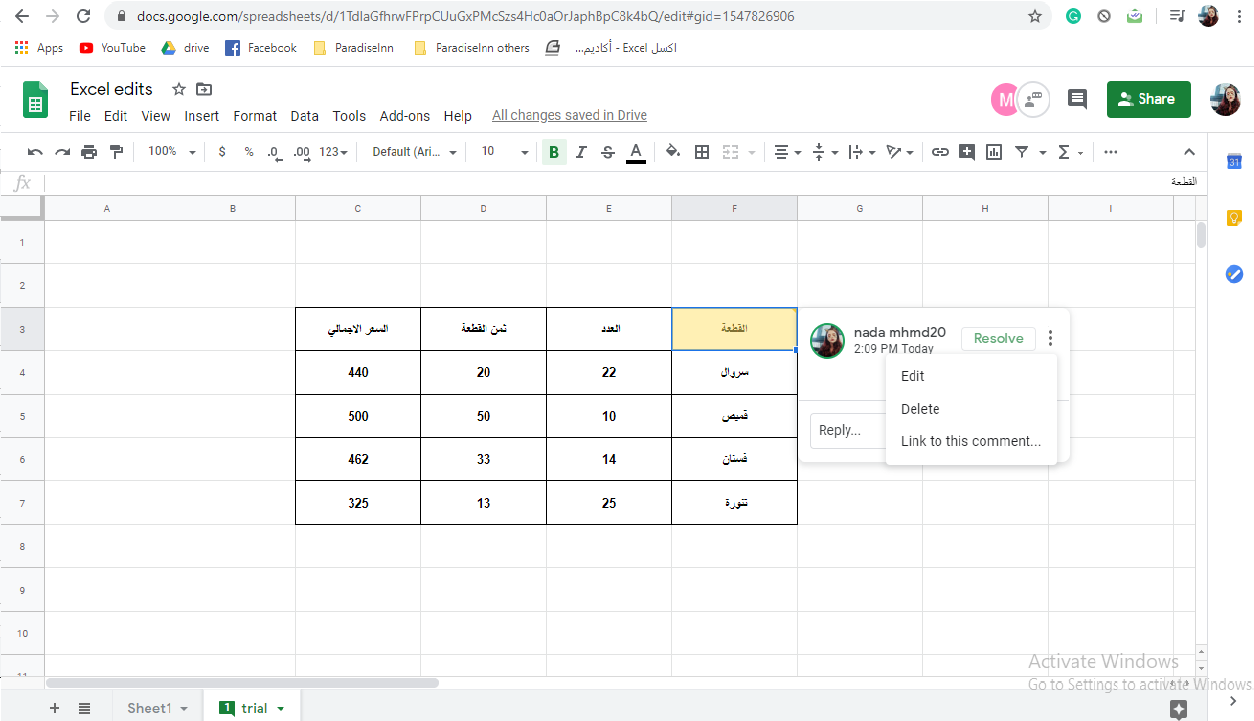Click the Reply field on the comment

[846, 430]
